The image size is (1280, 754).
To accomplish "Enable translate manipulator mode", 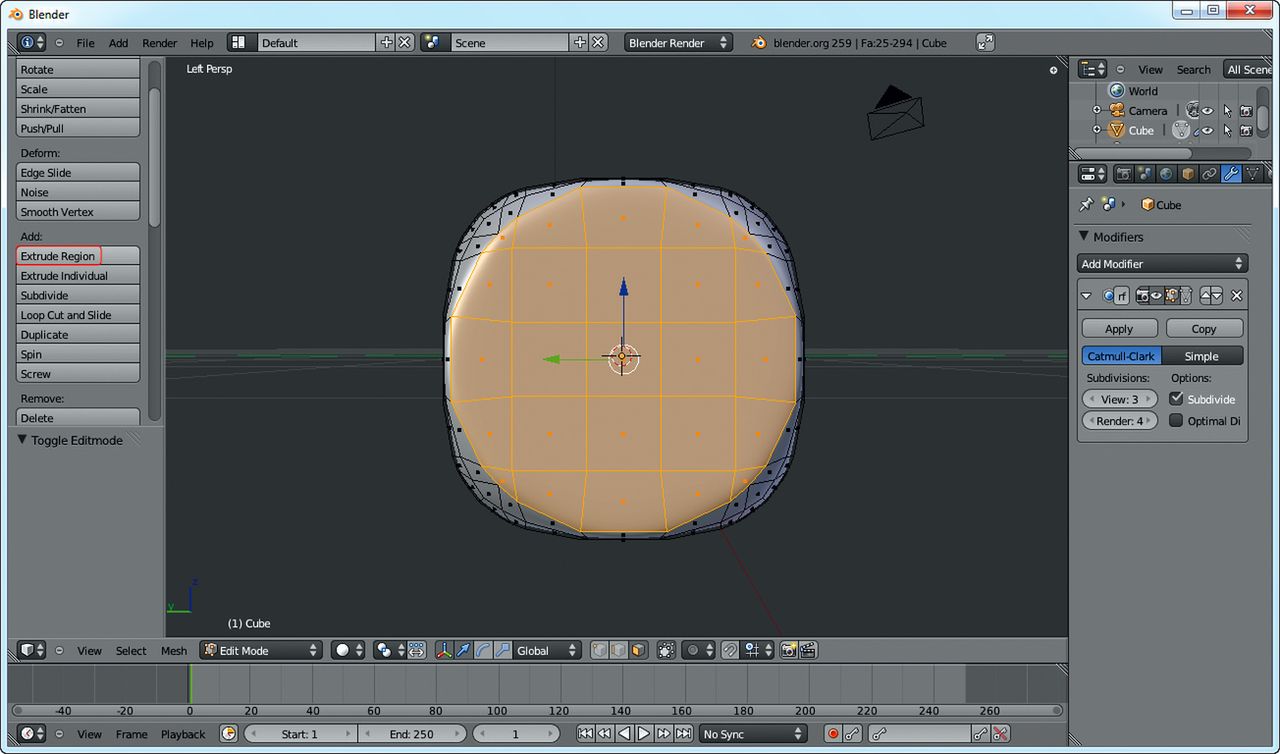I will click(463, 650).
